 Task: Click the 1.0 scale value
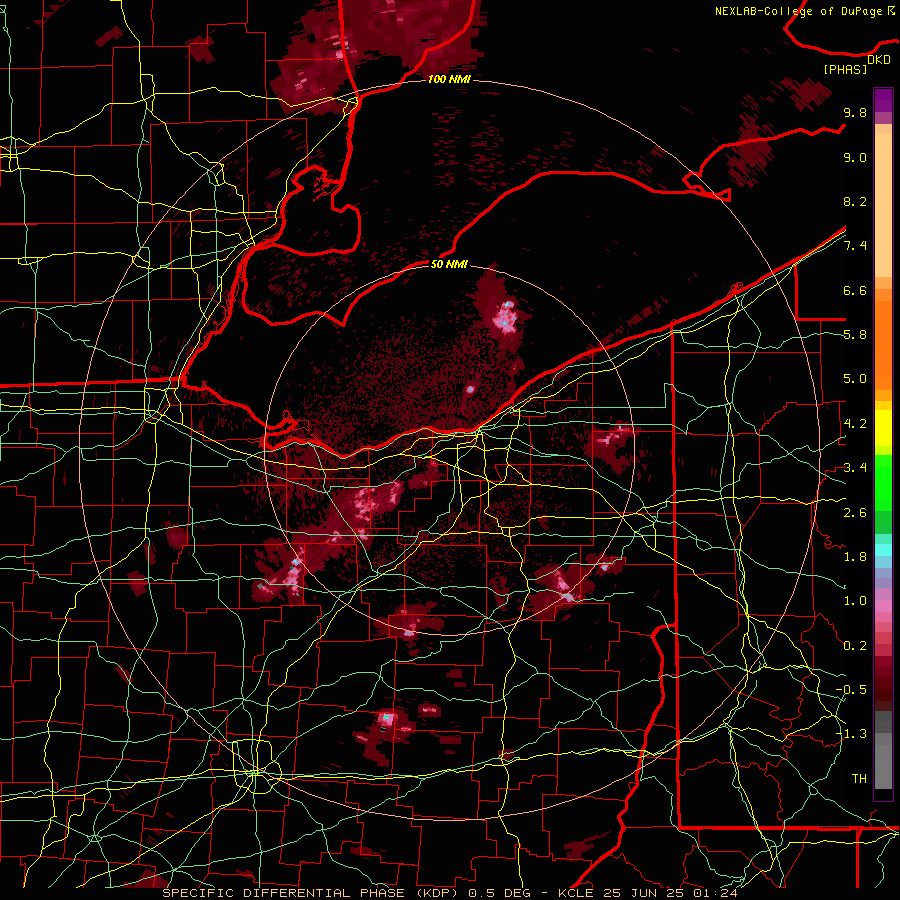855,601
